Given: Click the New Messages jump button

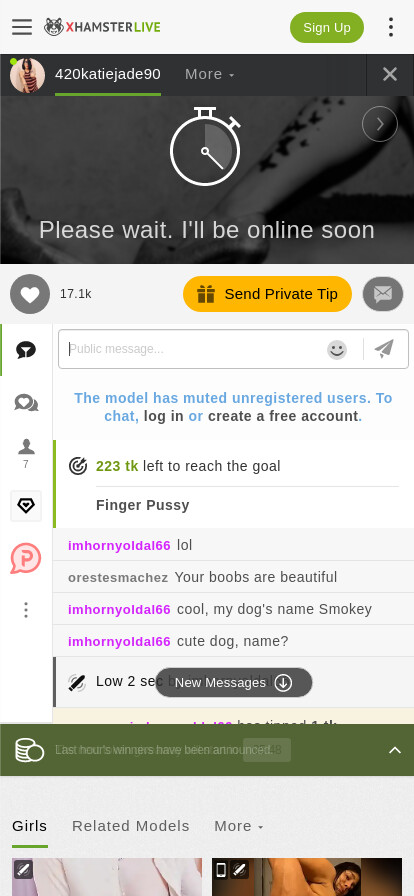Looking at the screenshot, I should point(233,682).
